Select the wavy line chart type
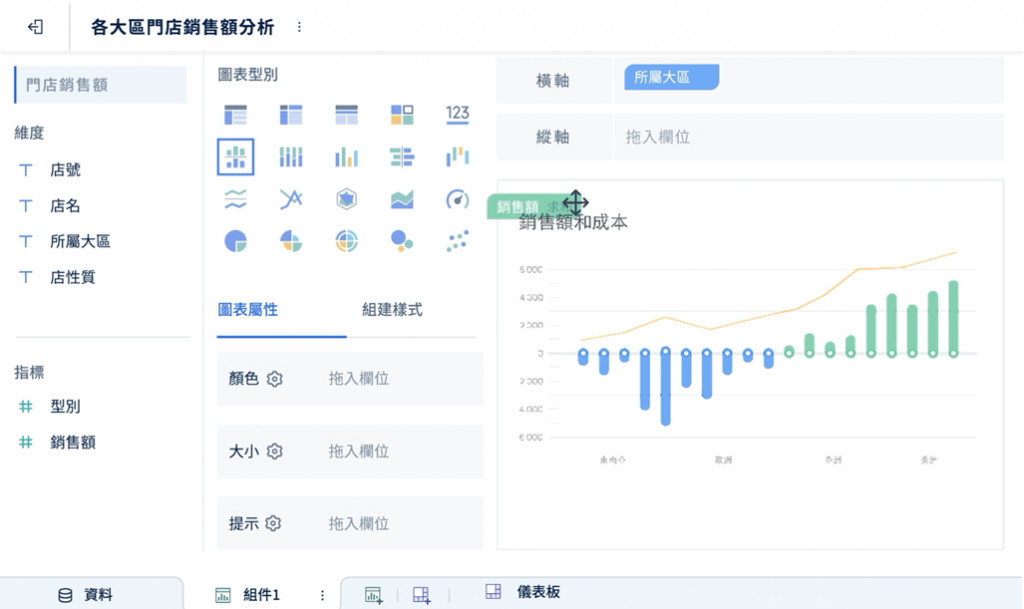The height and width of the screenshot is (609, 1024). point(236,199)
